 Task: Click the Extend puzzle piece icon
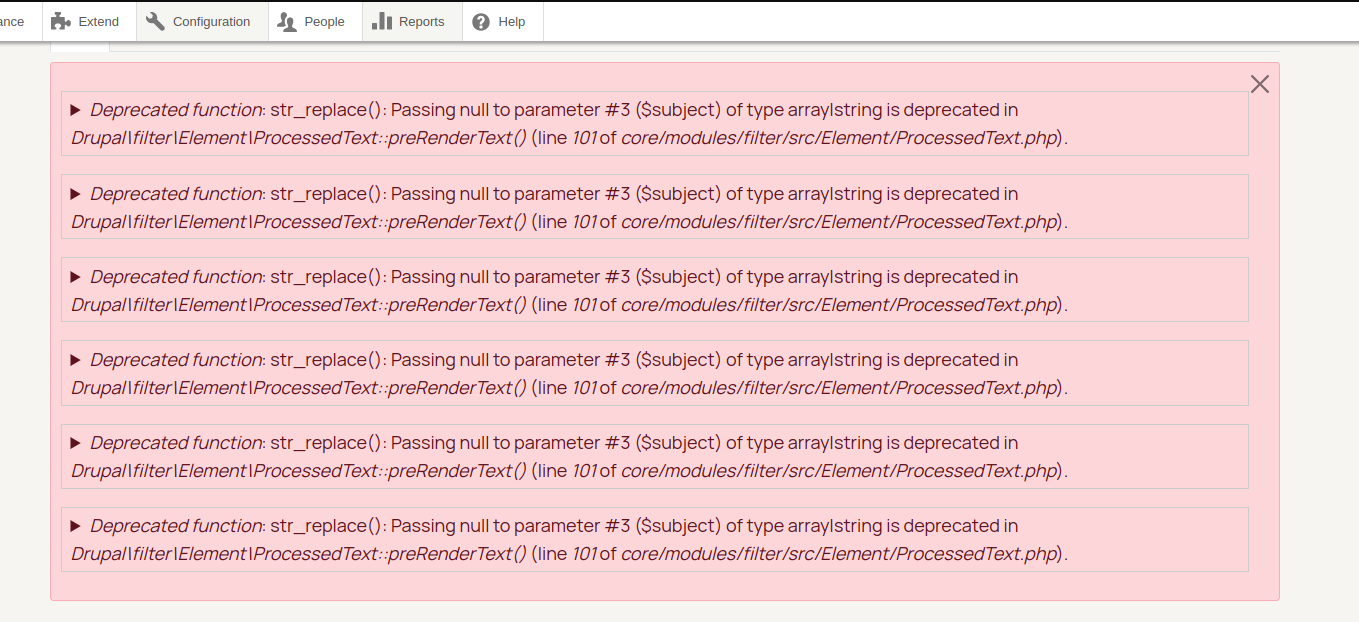click(61, 21)
